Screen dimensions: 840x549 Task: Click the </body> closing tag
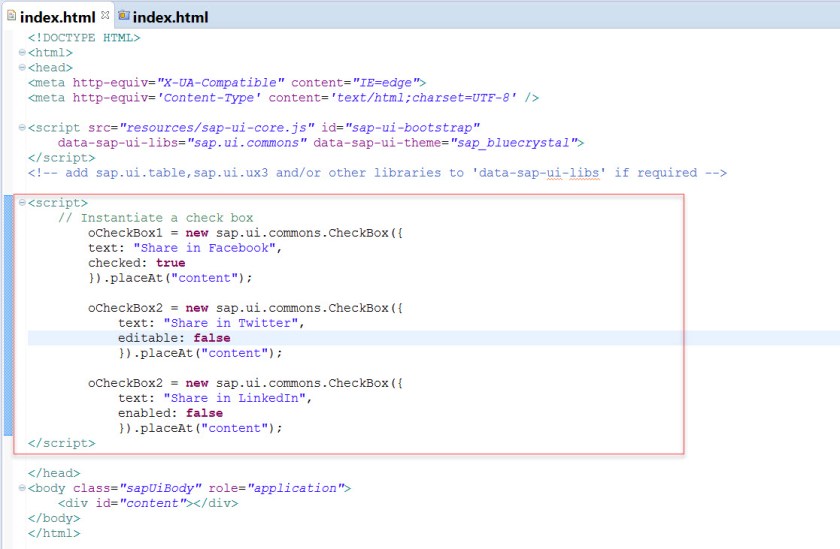tap(54, 518)
